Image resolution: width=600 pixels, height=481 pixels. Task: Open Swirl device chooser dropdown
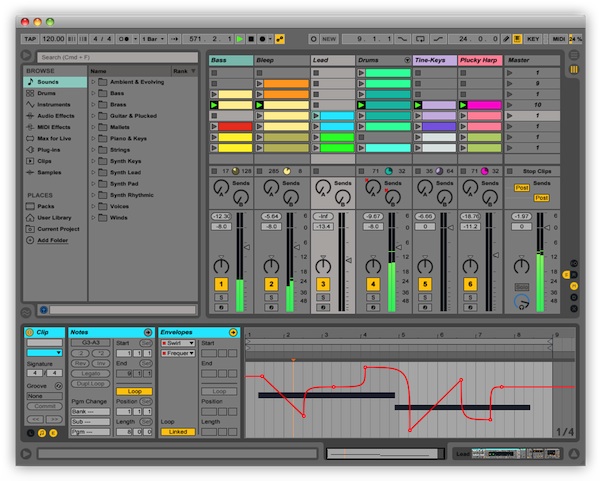[x=178, y=343]
